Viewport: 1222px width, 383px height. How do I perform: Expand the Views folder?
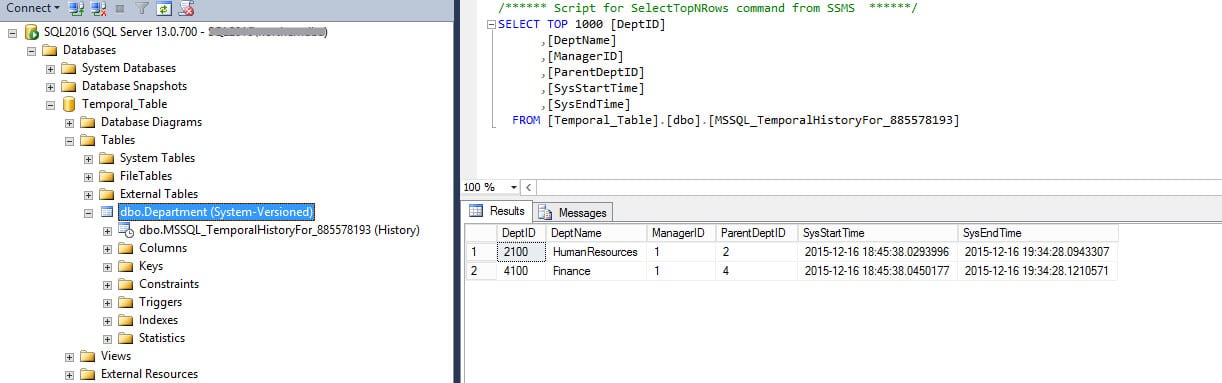click(70, 356)
